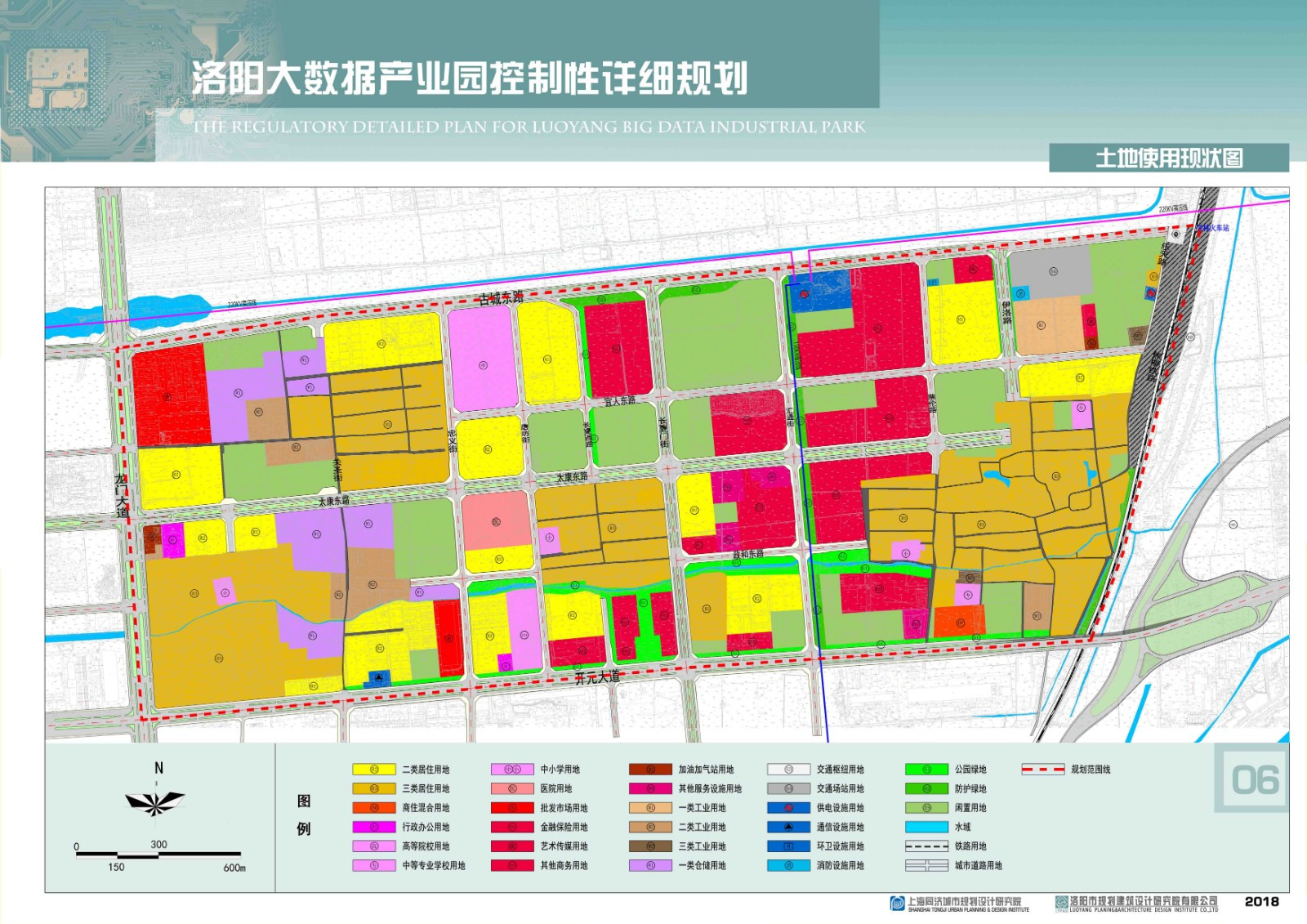This screenshot has height=924, width=1307.
Task: Click the 城市道路用地 legend symbol
Action: pyautogui.click(x=926, y=865)
